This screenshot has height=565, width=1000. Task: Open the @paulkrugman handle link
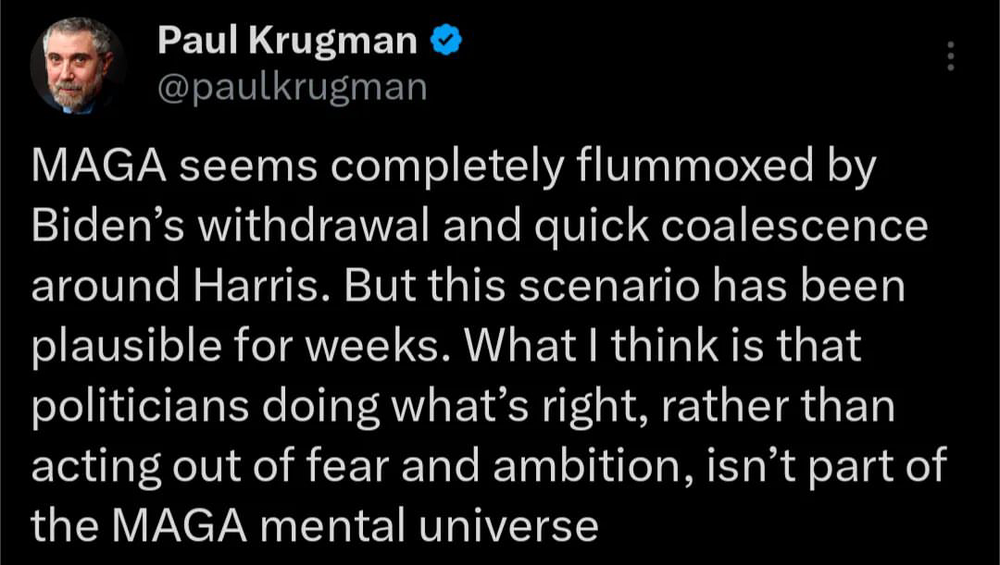(291, 87)
